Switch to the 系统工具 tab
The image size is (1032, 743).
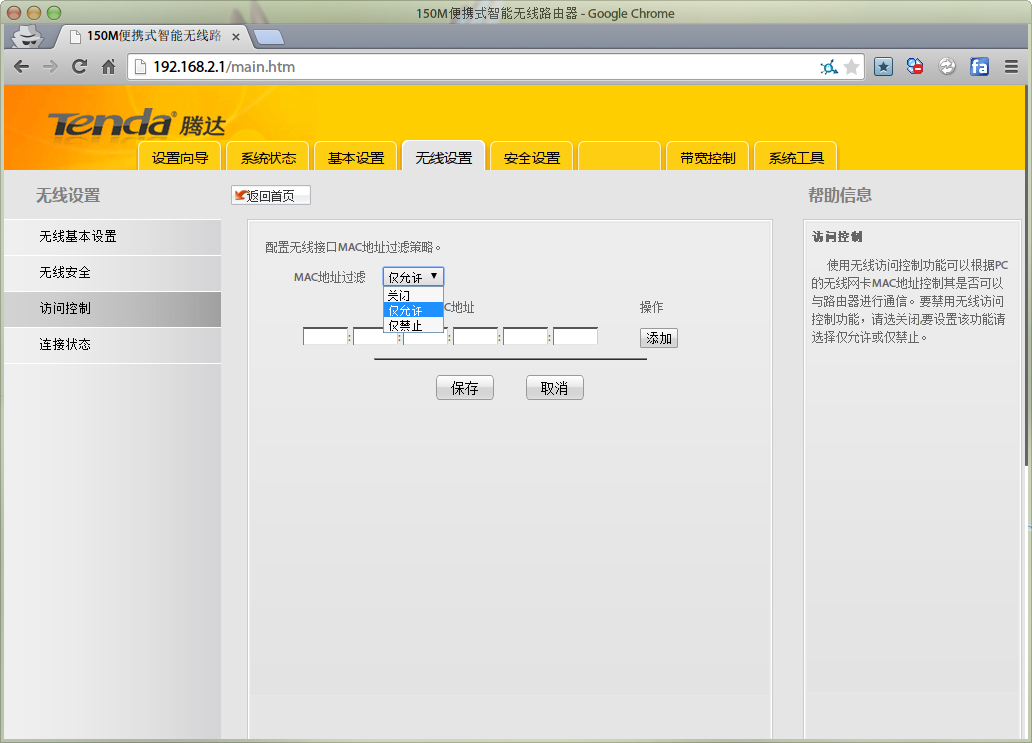[x=796, y=157]
